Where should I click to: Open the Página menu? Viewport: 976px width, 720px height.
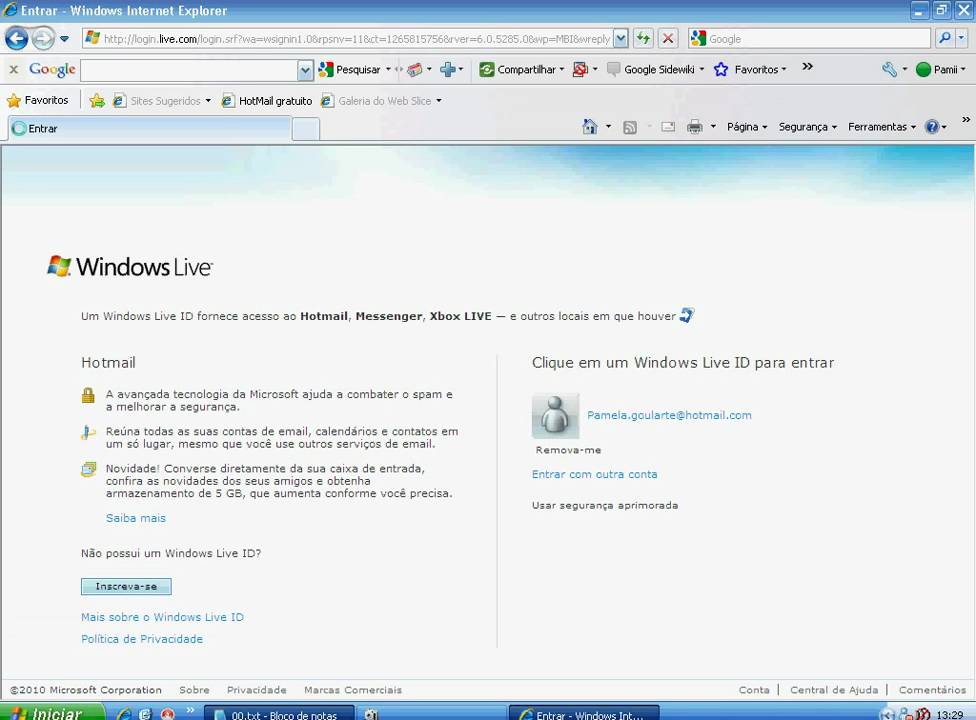point(746,127)
